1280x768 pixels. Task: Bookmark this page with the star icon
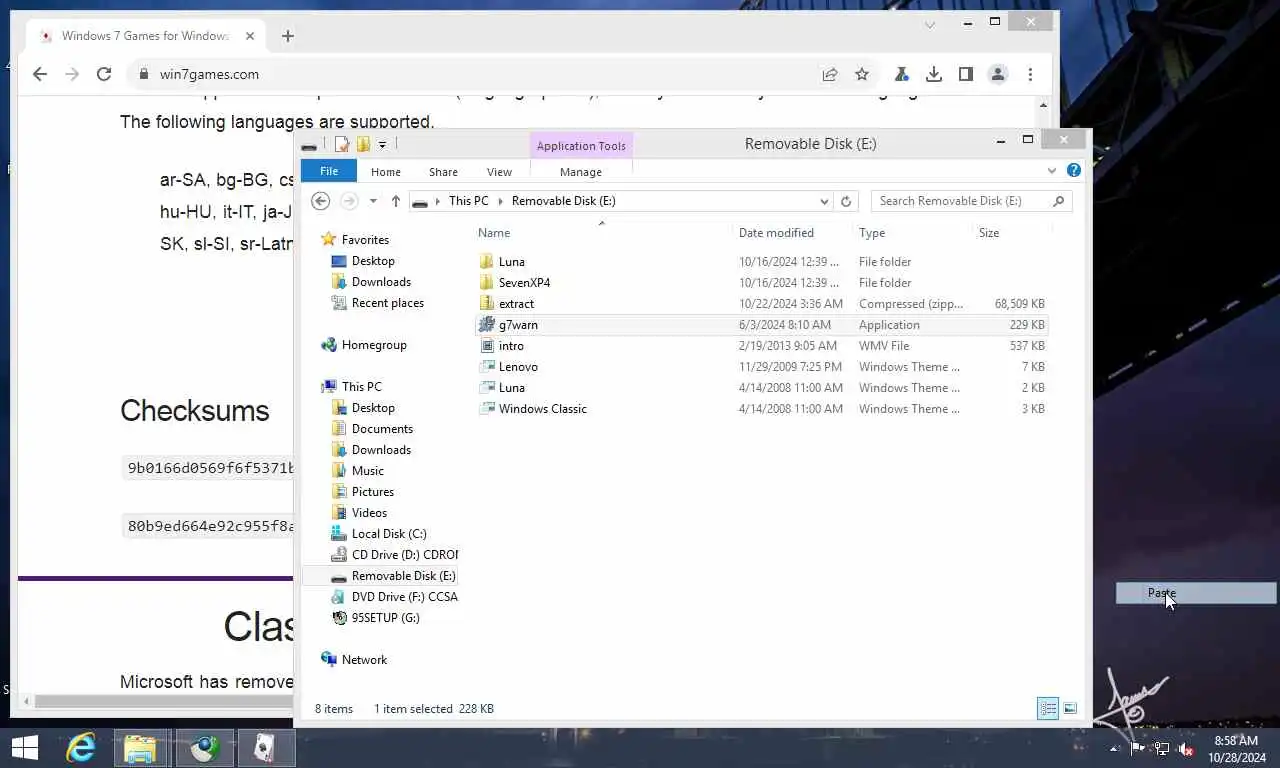862,74
